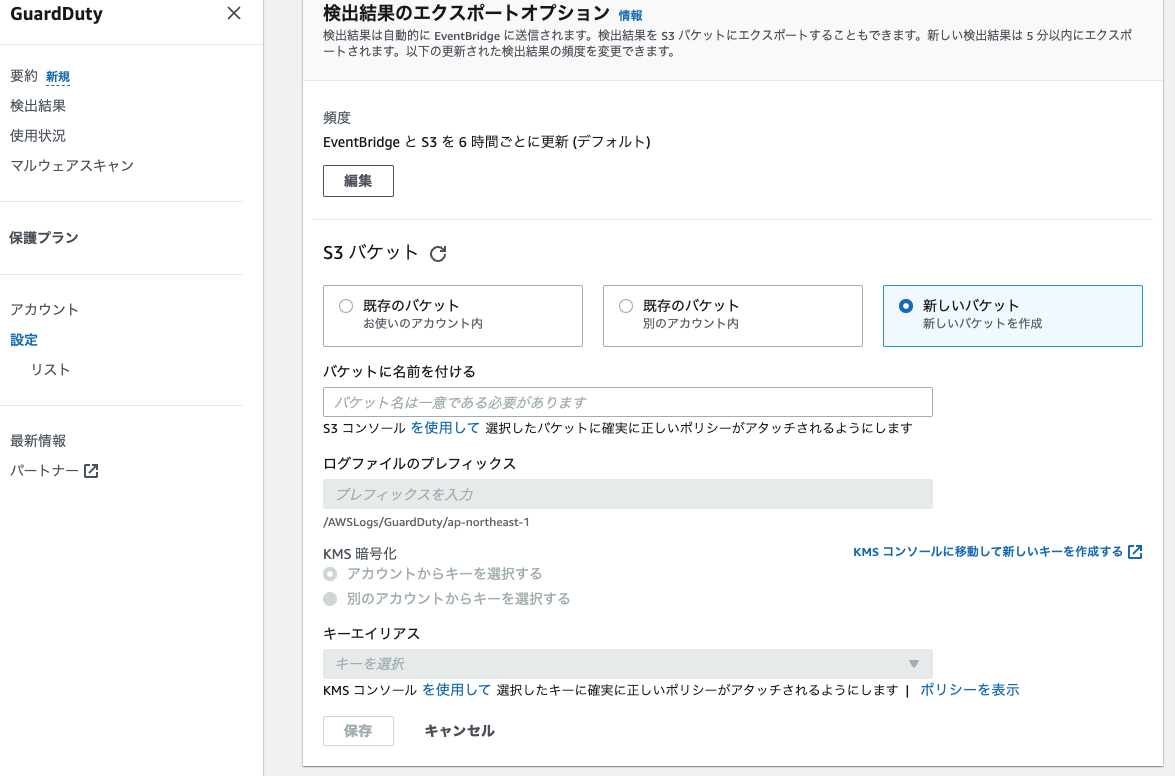Click the /AWSLogs/GuardDuty/ap-northeast-1 path text
1175x776 pixels.
click(x=426, y=522)
